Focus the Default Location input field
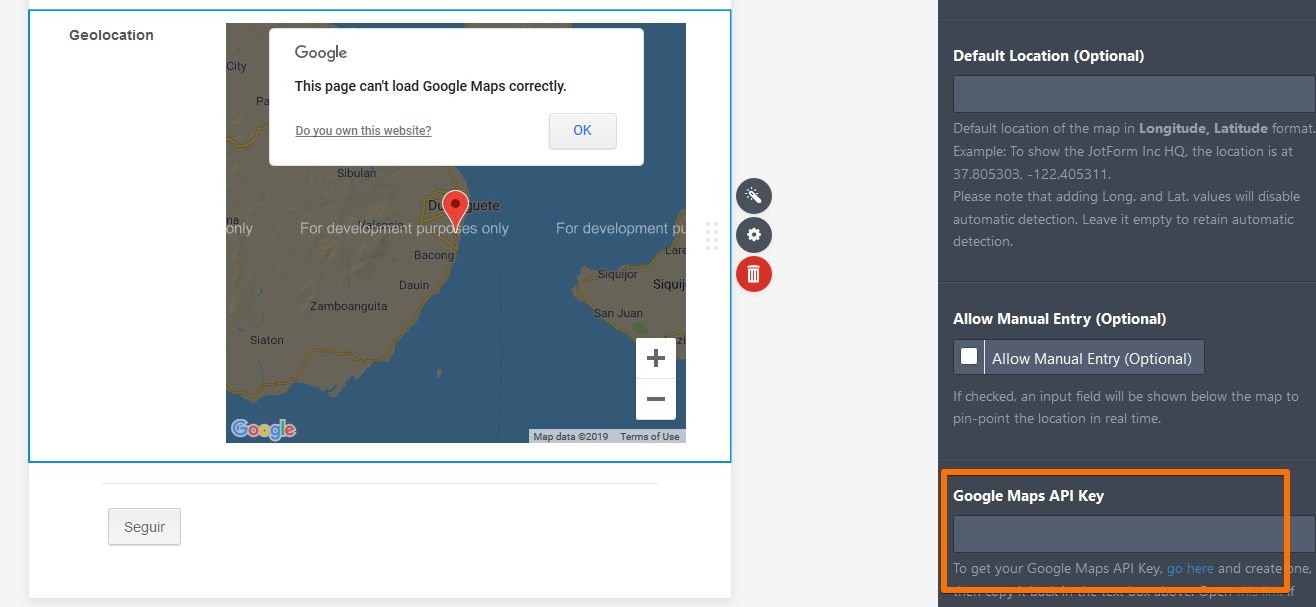 (x=1134, y=94)
